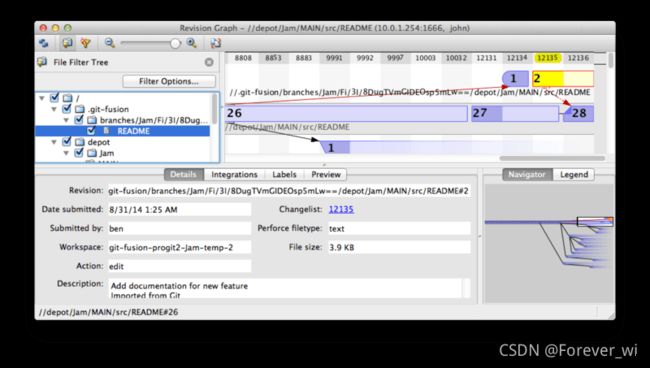Click the filter funnel toolbar icon
Image resolution: width=650 pixels, height=368 pixels.
click(x=85, y=43)
